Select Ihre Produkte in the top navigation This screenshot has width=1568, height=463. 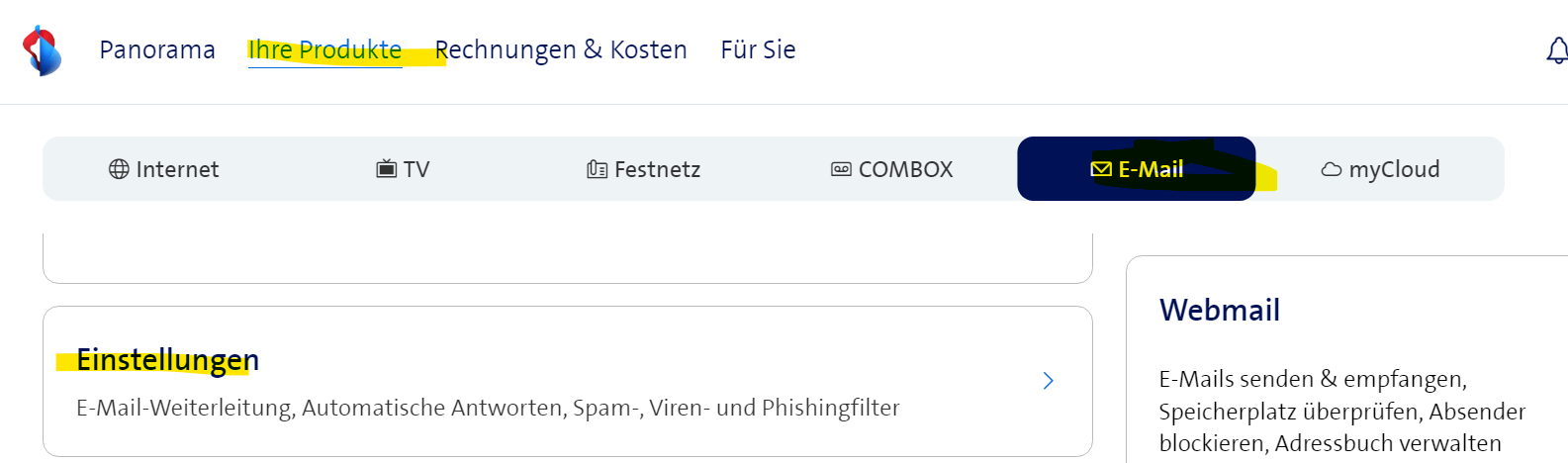pos(324,49)
